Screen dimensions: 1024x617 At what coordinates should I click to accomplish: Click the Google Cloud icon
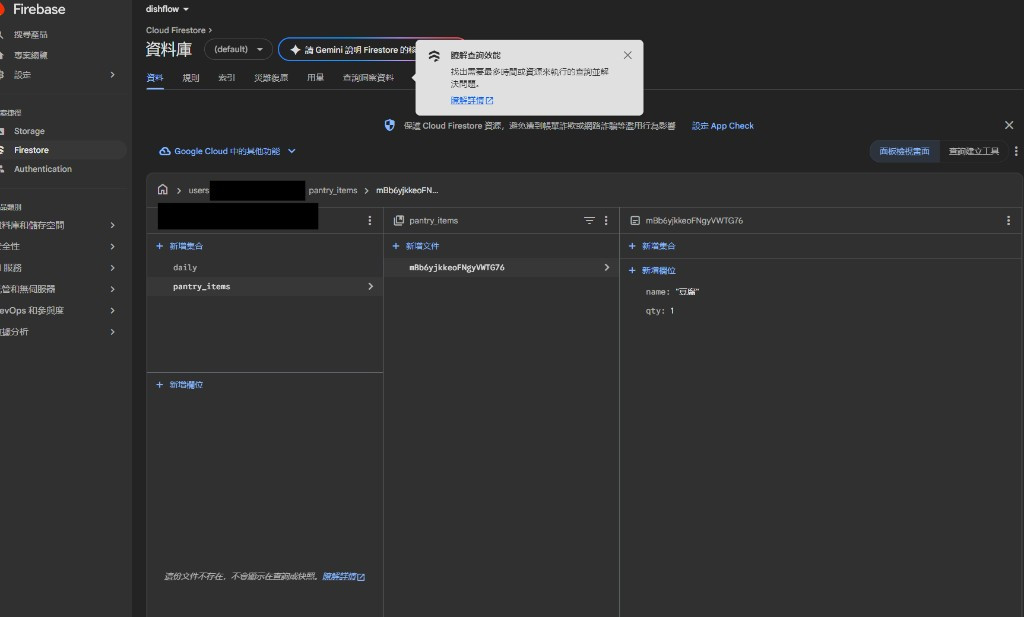[165, 151]
